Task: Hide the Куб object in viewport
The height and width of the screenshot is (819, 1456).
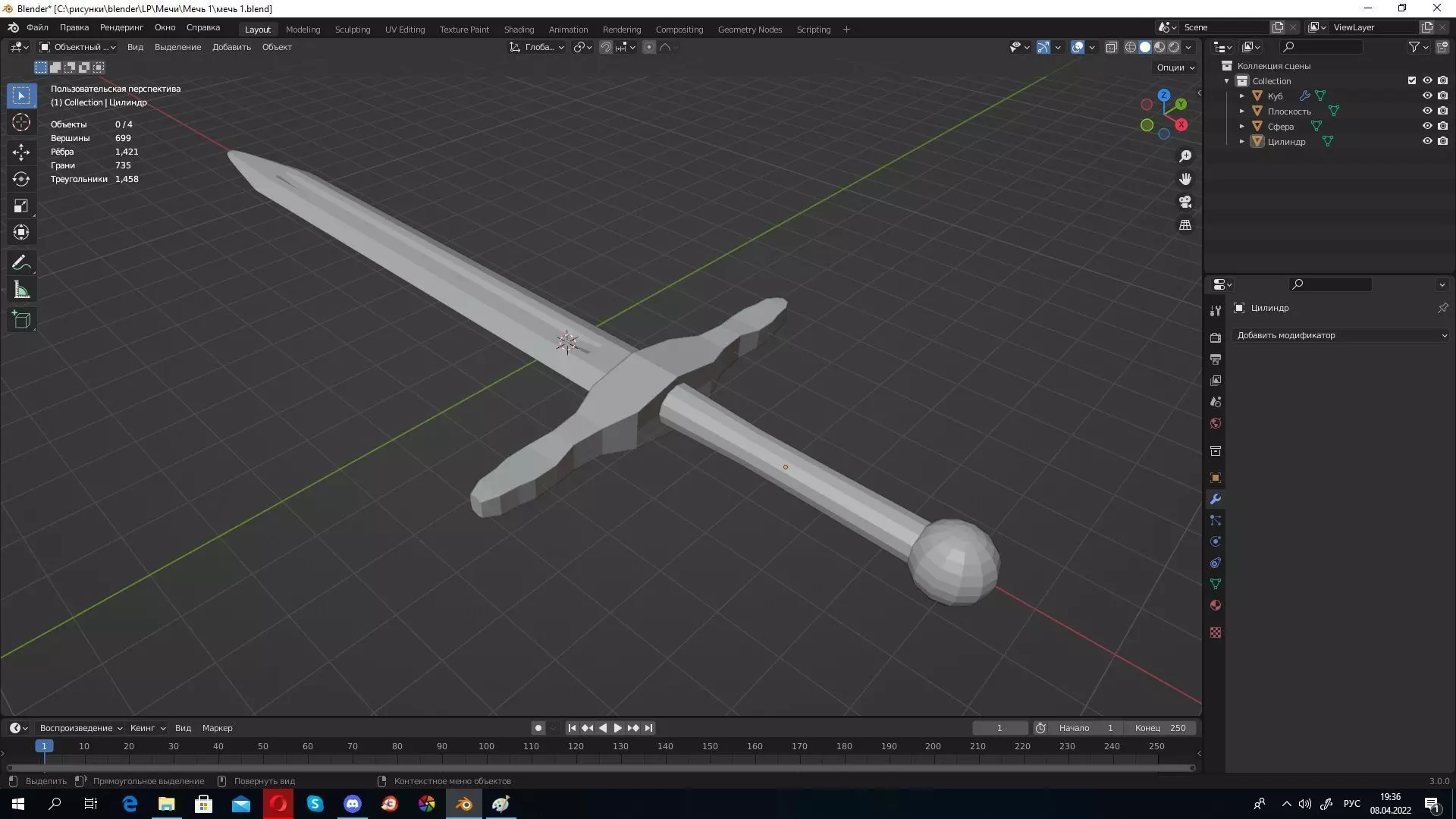Action: [x=1426, y=96]
